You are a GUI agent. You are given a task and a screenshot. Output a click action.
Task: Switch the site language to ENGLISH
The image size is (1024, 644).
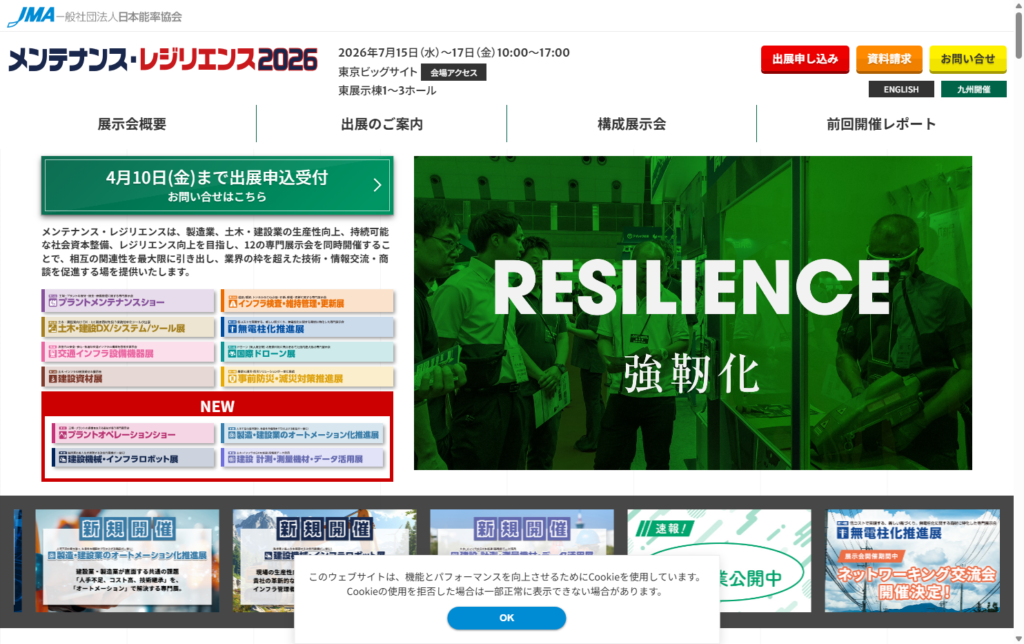tap(901, 89)
